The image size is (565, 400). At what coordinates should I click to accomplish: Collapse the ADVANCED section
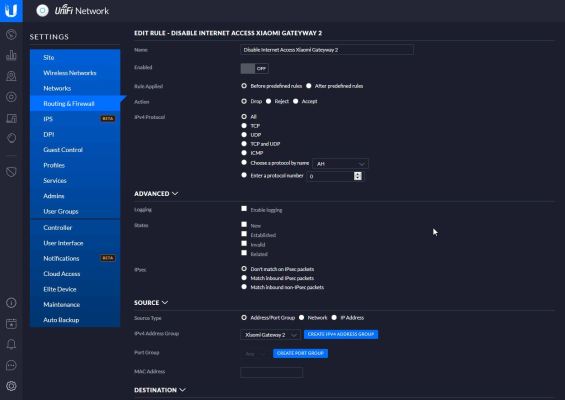pos(156,194)
